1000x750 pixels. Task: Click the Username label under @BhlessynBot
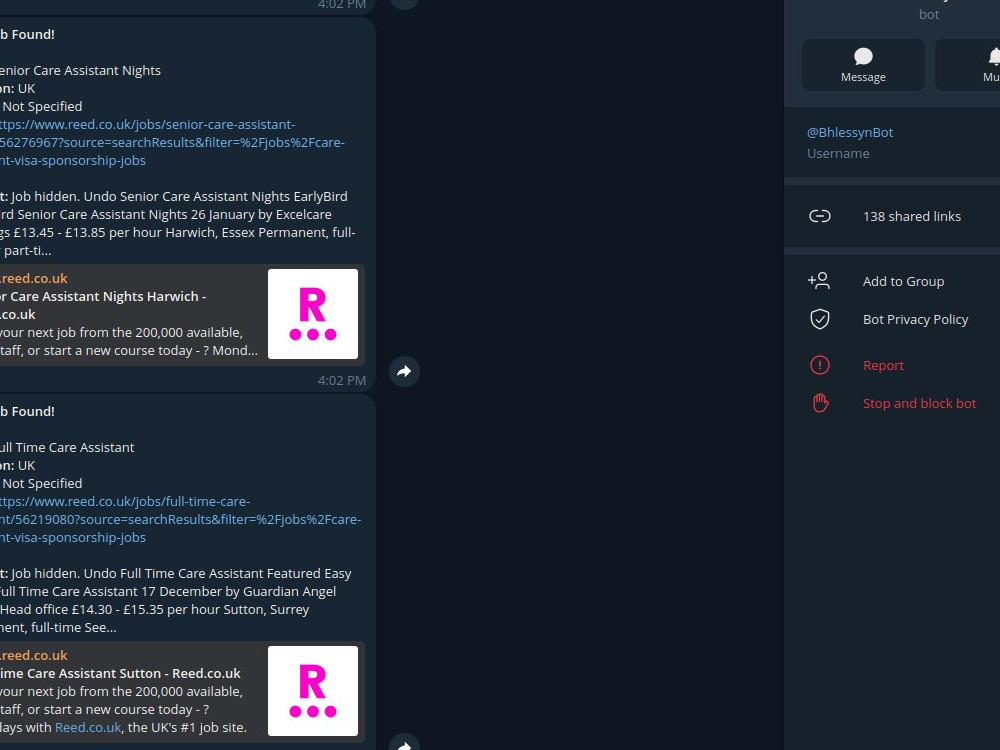click(838, 154)
